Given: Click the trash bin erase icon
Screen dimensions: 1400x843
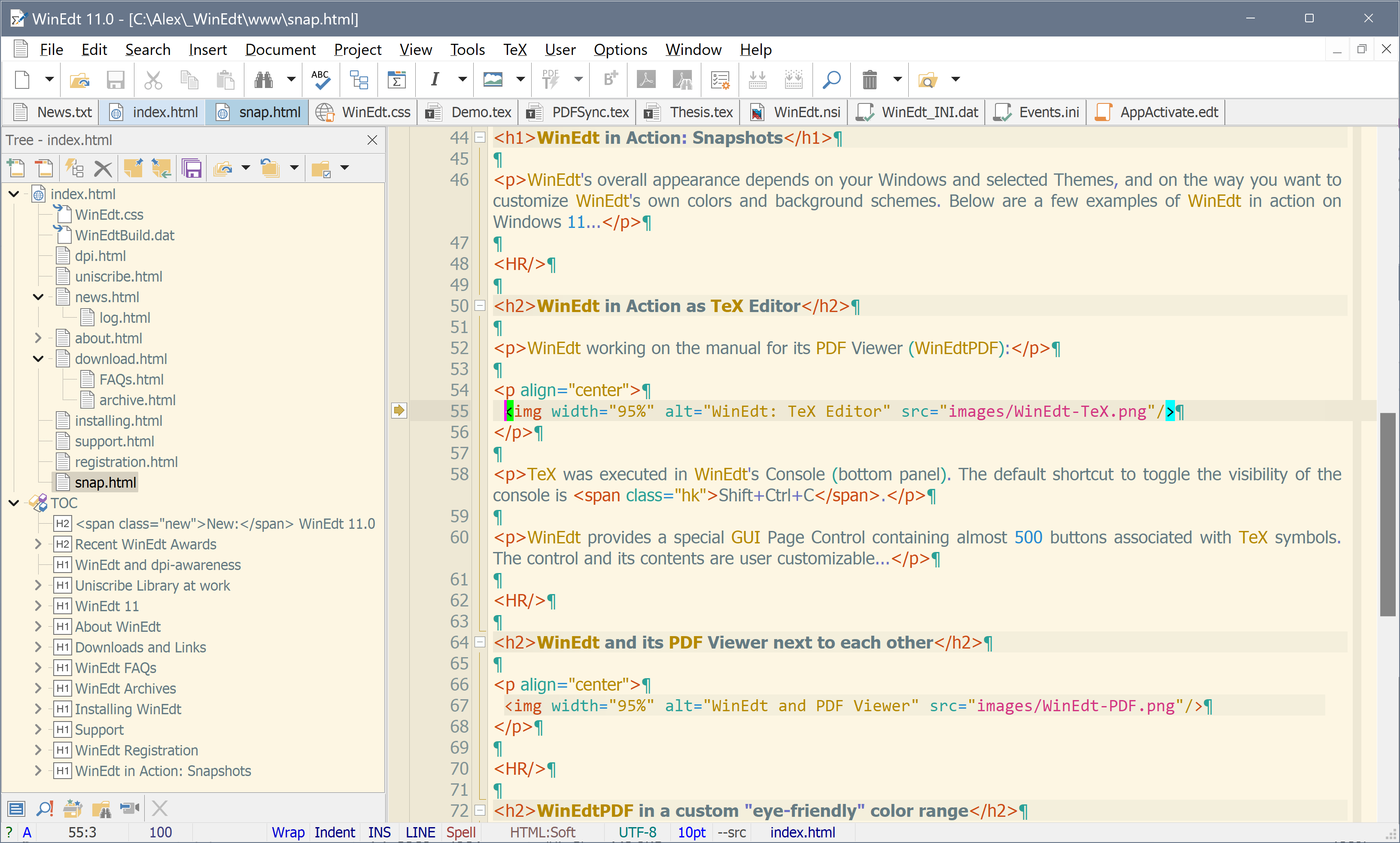Looking at the screenshot, I should tap(869, 79).
